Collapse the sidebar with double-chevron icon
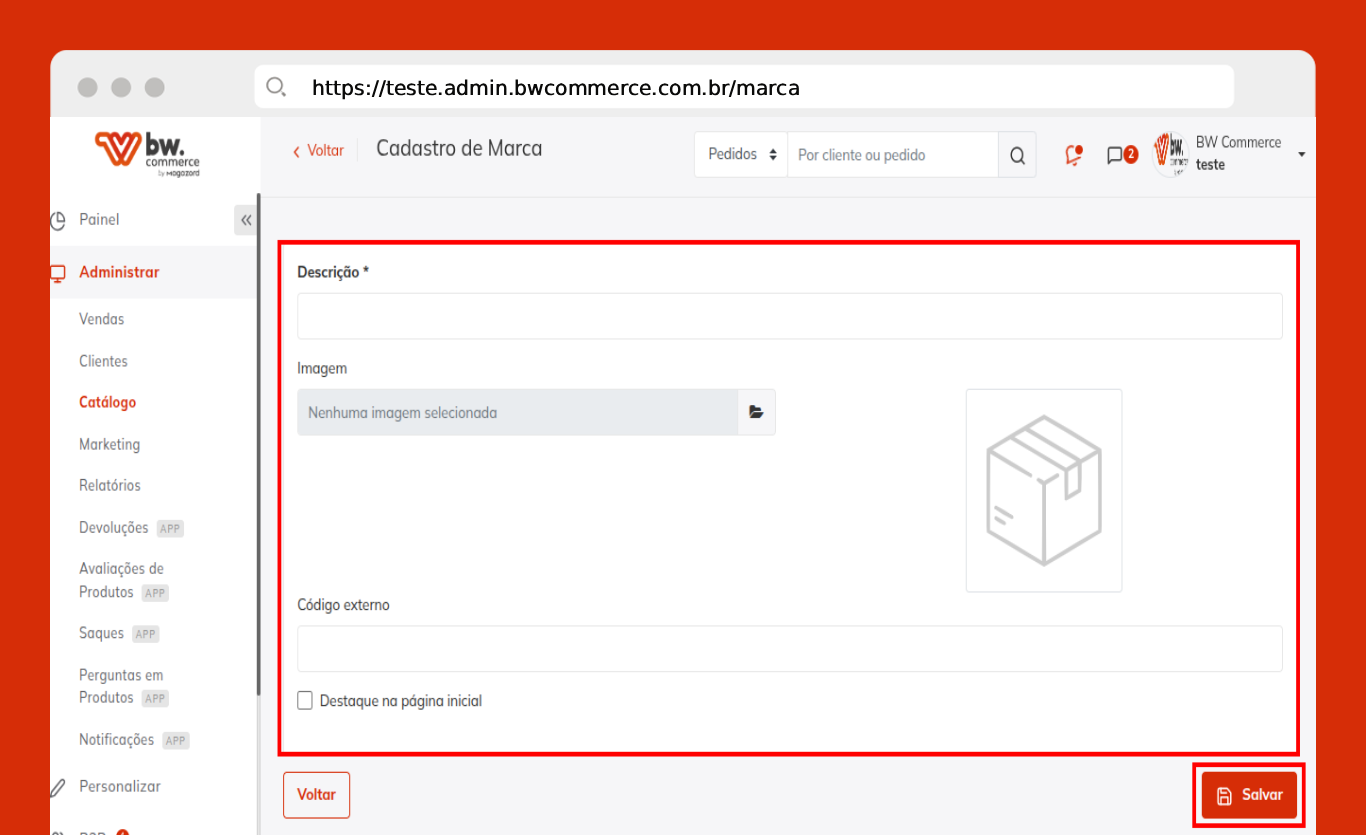Screen dimensions: 1366x835 (245, 220)
